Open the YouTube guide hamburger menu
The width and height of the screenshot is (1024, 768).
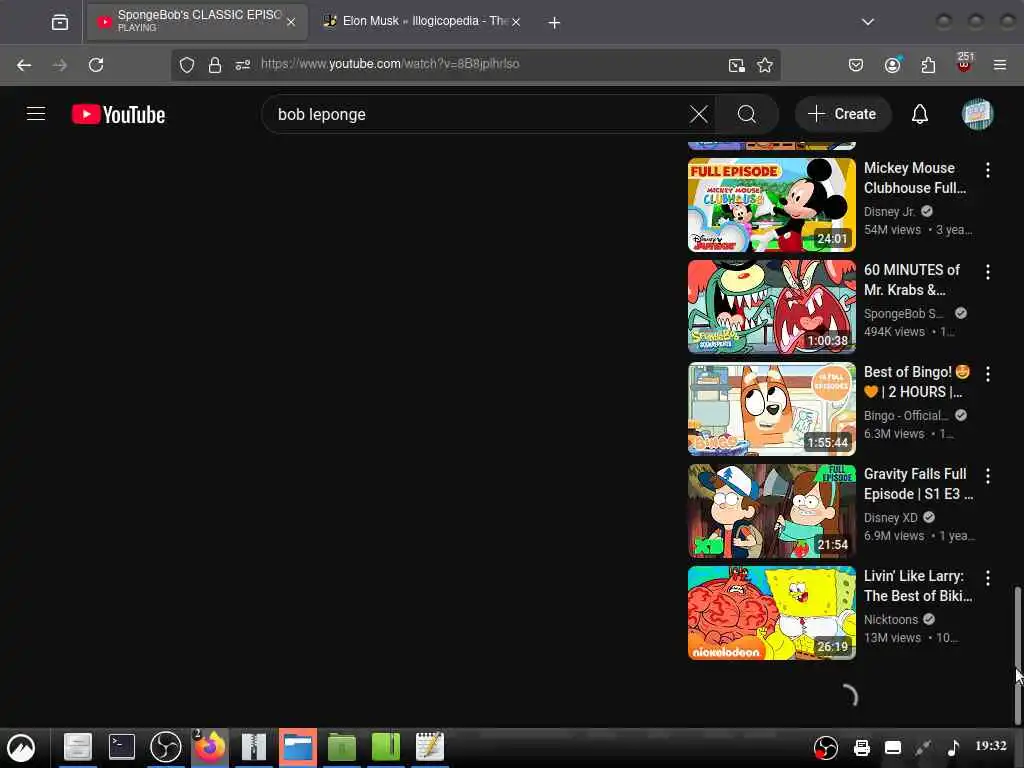(x=36, y=114)
